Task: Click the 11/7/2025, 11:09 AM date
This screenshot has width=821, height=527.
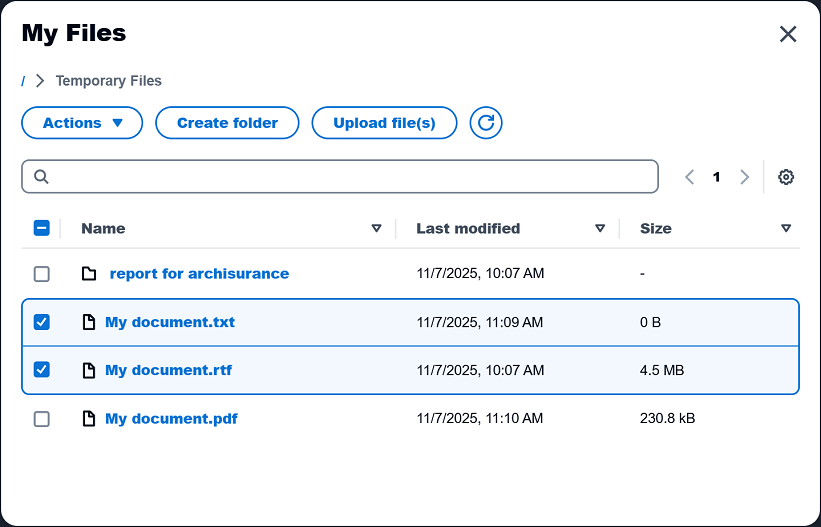Action: pyautogui.click(x=480, y=322)
